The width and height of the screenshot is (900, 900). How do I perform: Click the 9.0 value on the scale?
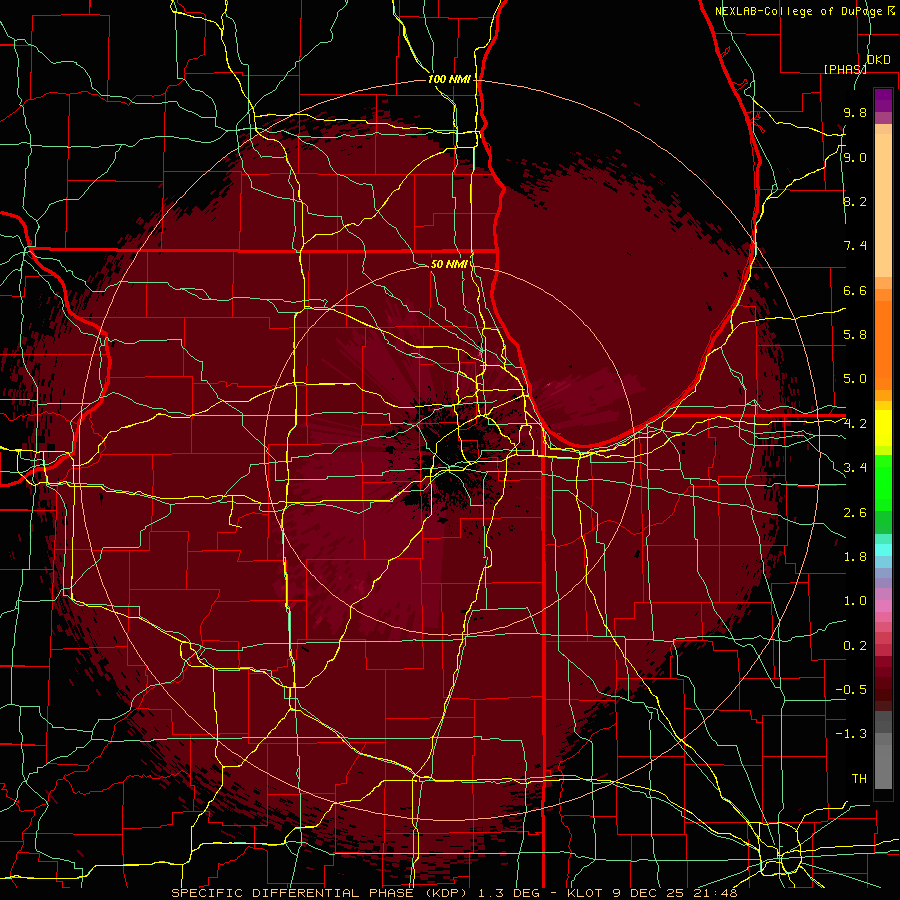pos(855,157)
